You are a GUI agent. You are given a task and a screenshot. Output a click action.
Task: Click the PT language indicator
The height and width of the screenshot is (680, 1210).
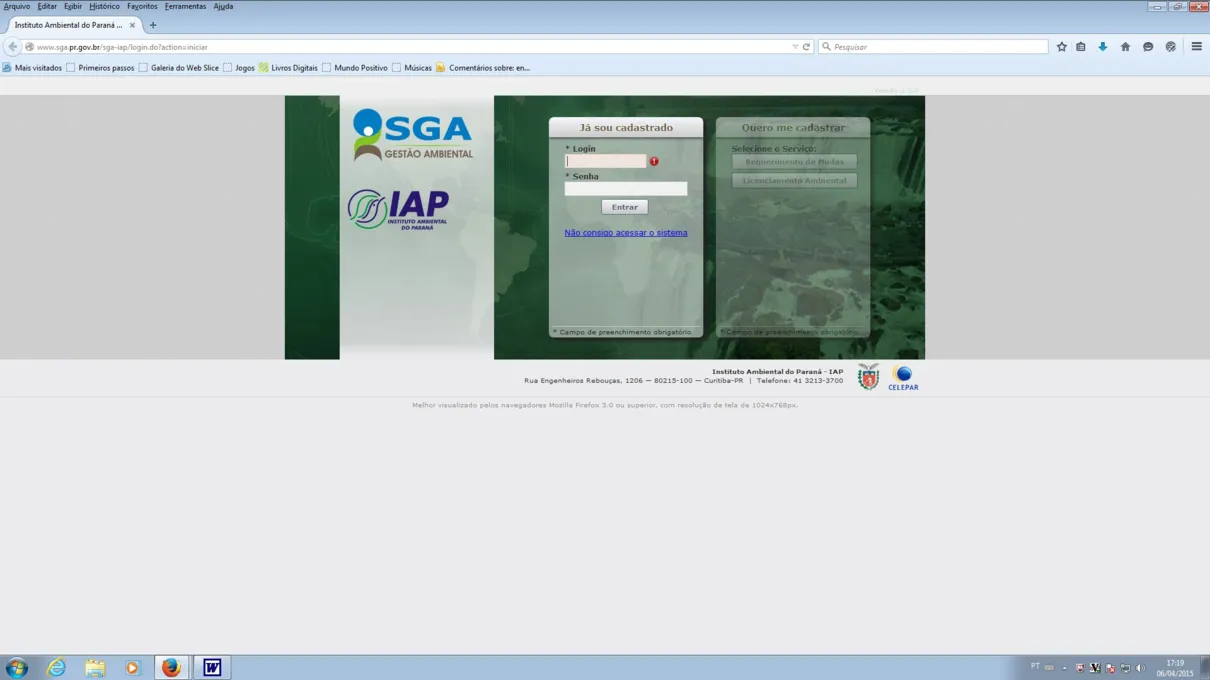[1035, 666]
